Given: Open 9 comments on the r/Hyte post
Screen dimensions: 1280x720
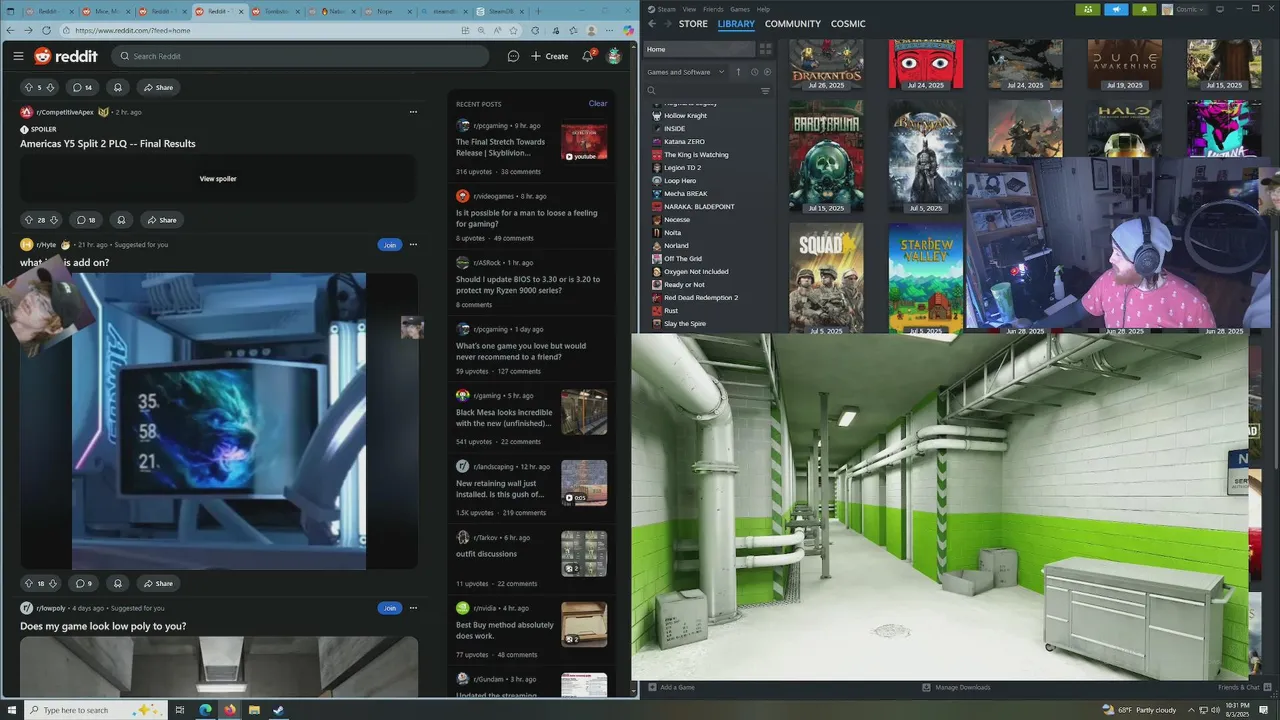Looking at the screenshot, I should click(x=84, y=583).
